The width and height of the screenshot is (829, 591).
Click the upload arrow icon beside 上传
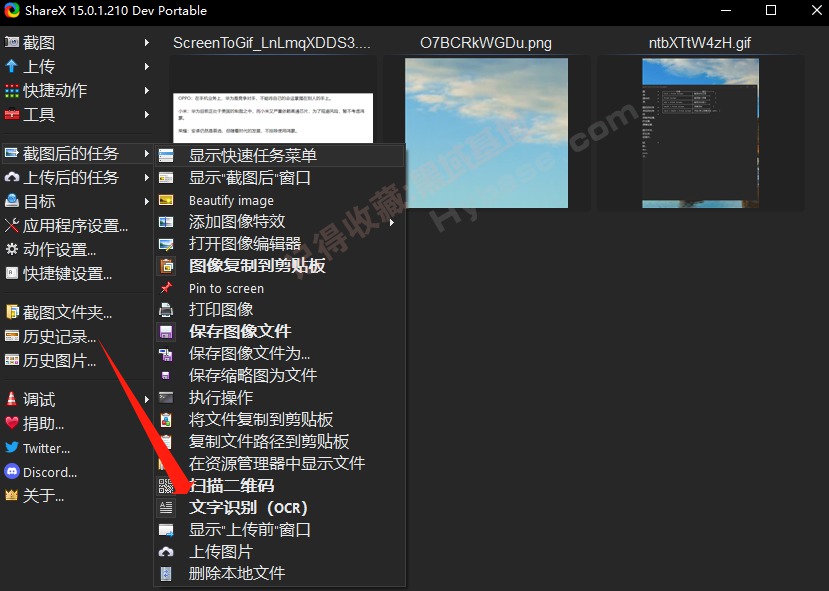click(12, 66)
